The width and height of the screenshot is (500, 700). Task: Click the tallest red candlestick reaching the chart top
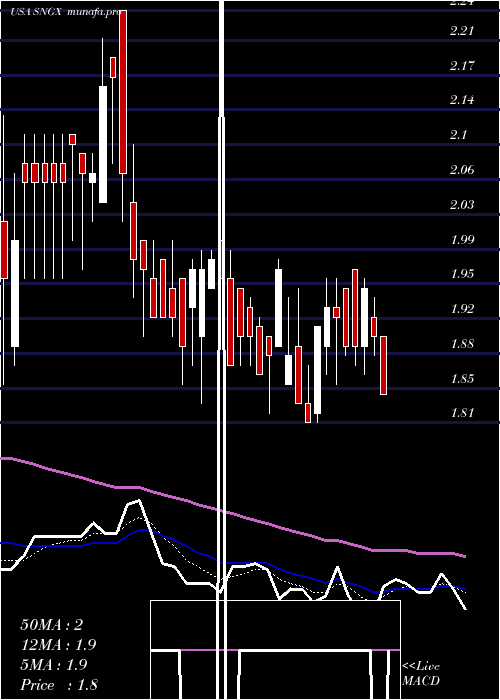(x=123, y=92)
